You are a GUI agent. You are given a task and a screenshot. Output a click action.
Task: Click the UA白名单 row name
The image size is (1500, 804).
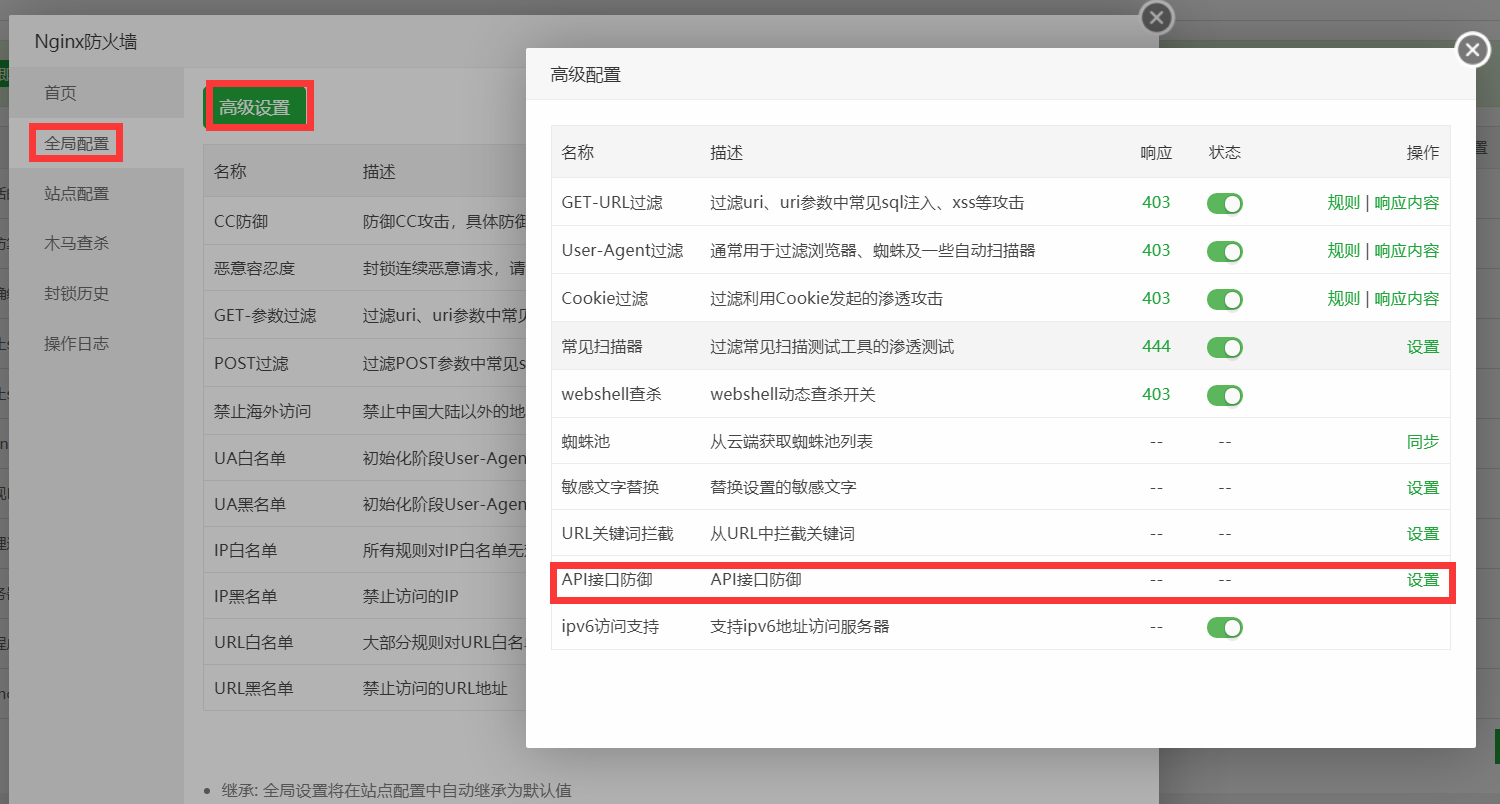(250, 458)
